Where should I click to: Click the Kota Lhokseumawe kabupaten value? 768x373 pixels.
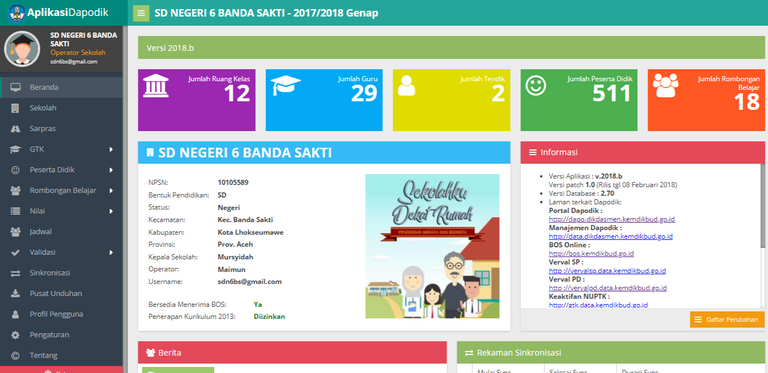pos(250,232)
